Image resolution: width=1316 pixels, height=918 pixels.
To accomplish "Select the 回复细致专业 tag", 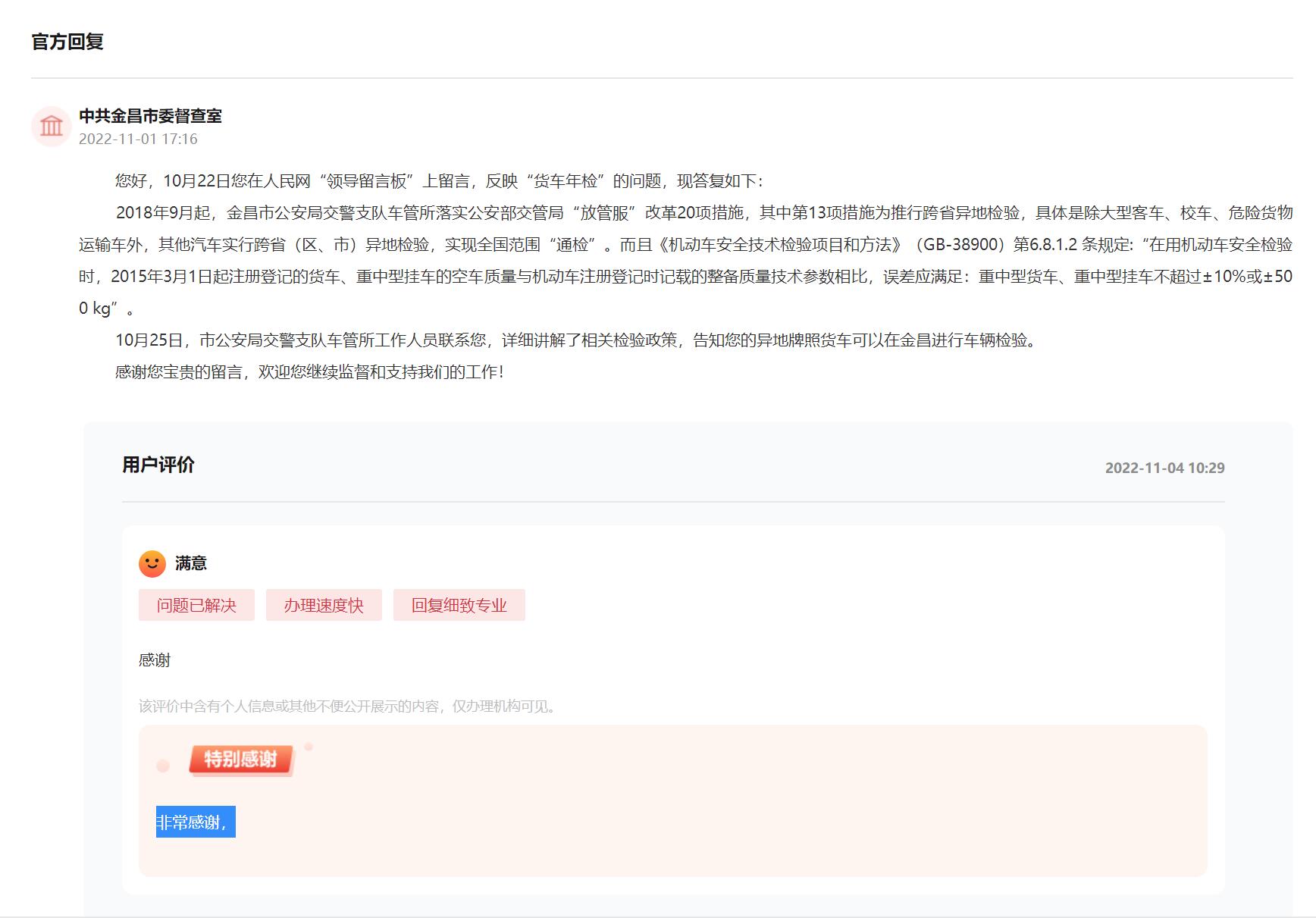I will [459, 605].
